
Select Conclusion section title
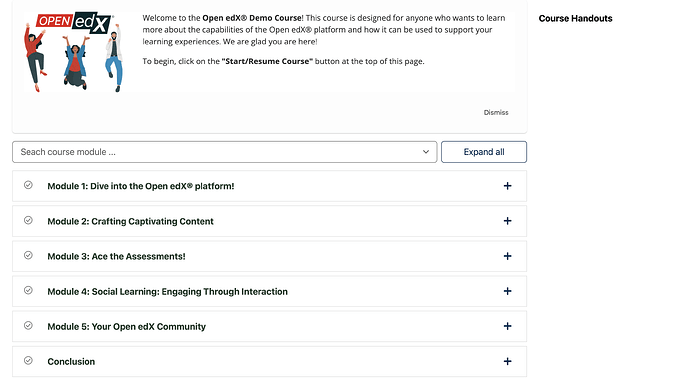click(x=71, y=362)
